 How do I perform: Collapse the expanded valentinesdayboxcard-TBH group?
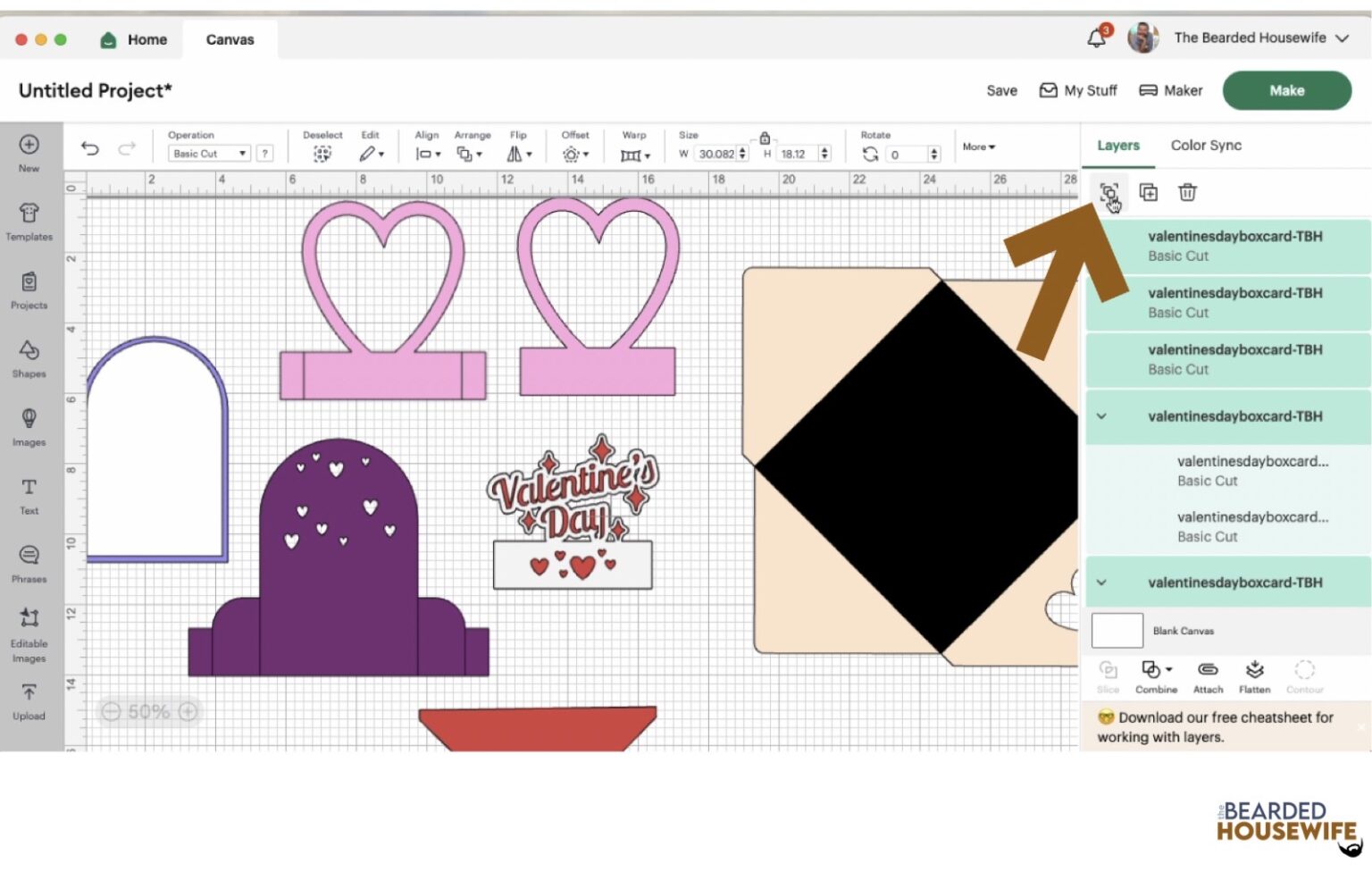(x=1101, y=416)
